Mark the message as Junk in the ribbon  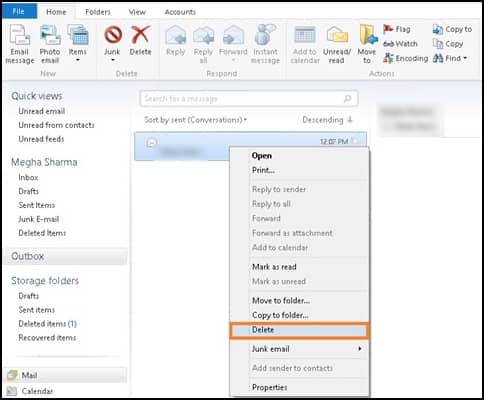(113, 35)
